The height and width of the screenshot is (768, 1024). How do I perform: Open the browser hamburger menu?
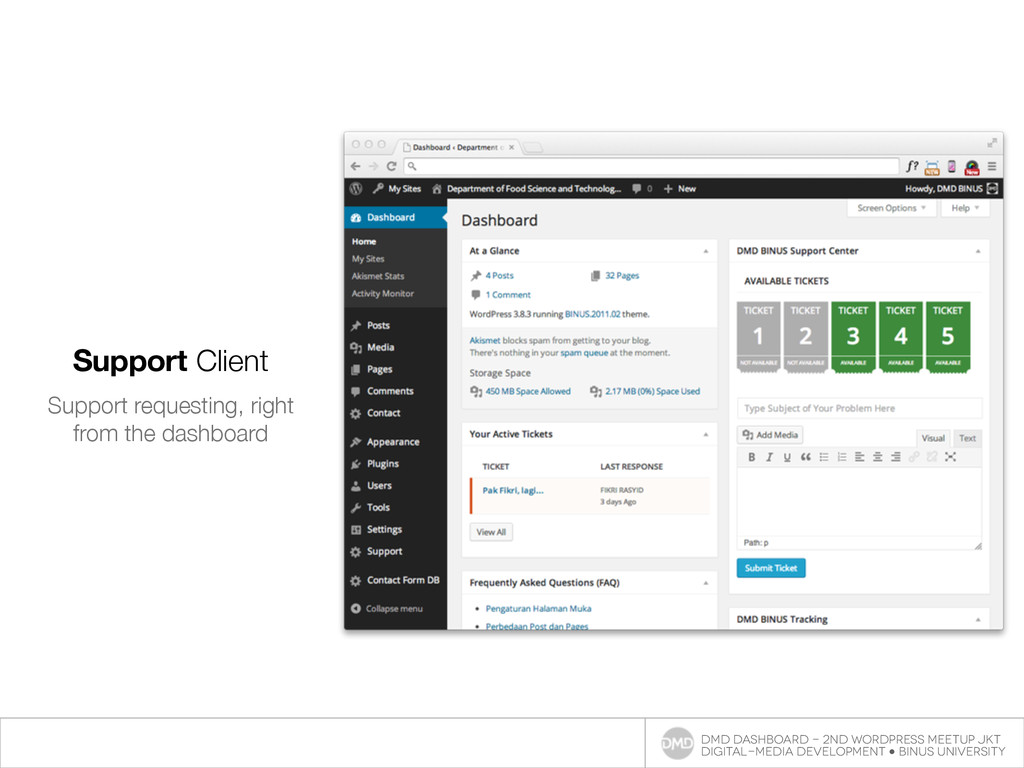tap(991, 167)
